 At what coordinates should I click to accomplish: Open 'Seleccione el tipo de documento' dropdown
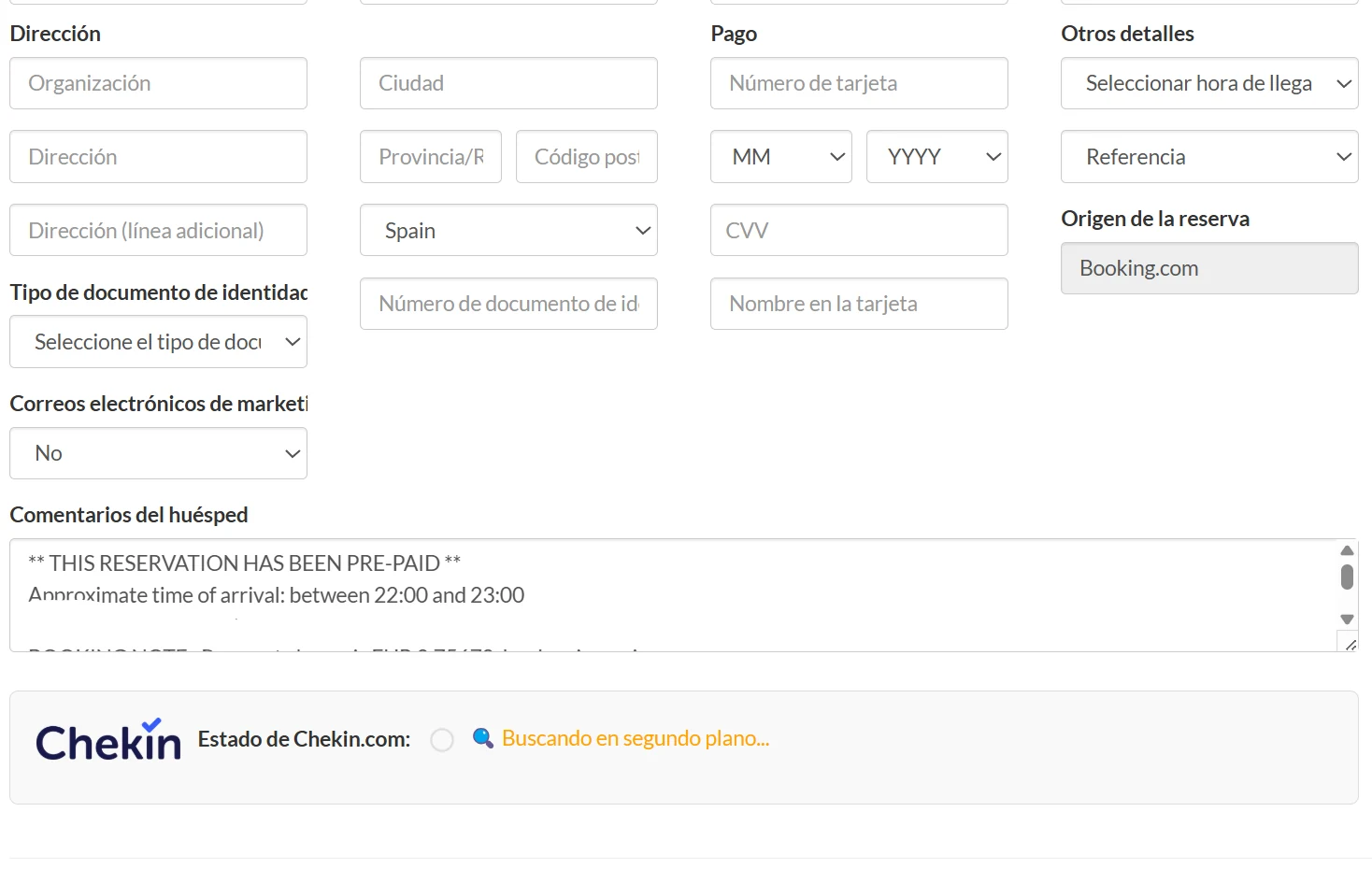(158, 342)
